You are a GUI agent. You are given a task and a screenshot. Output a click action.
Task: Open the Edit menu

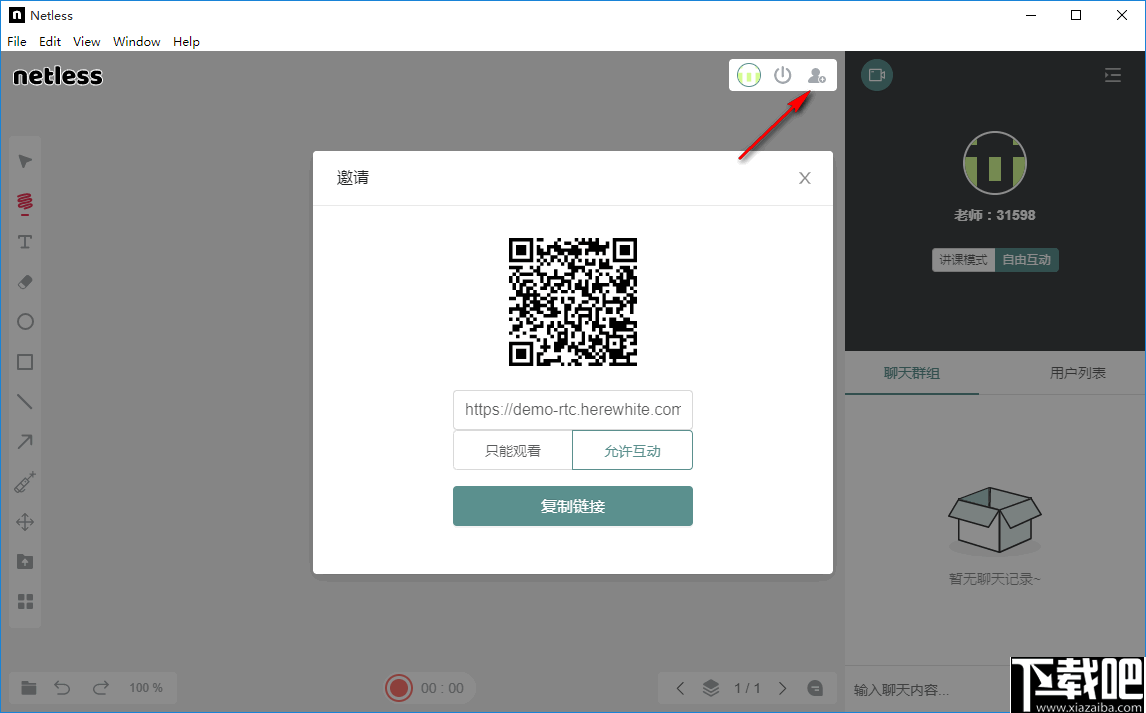50,42
